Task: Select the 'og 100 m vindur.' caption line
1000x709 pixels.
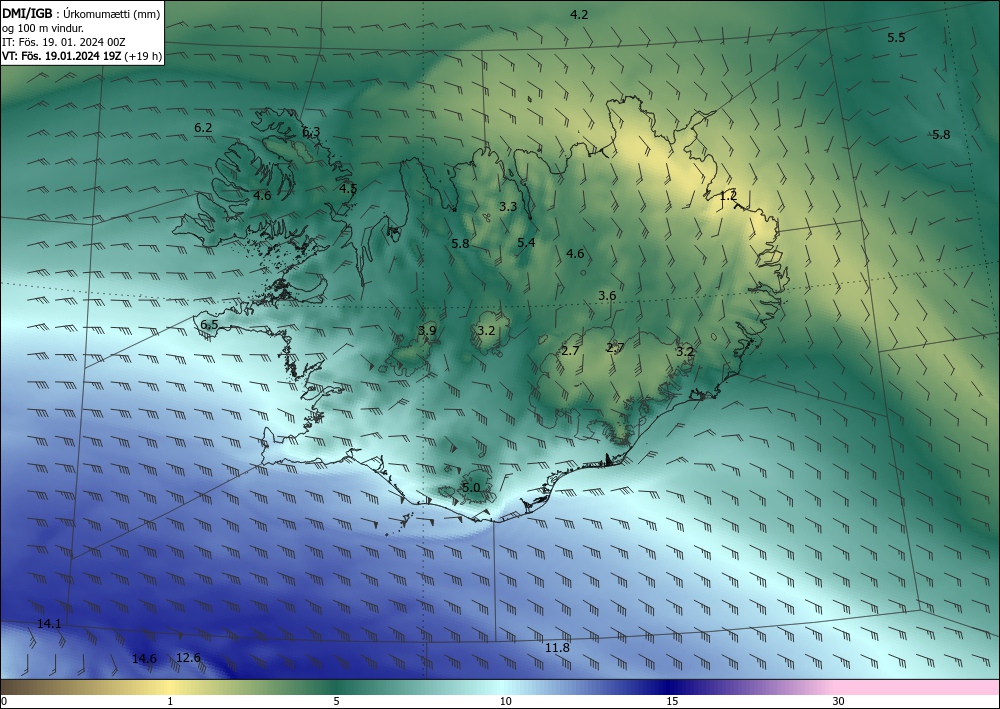Action: 43,28
